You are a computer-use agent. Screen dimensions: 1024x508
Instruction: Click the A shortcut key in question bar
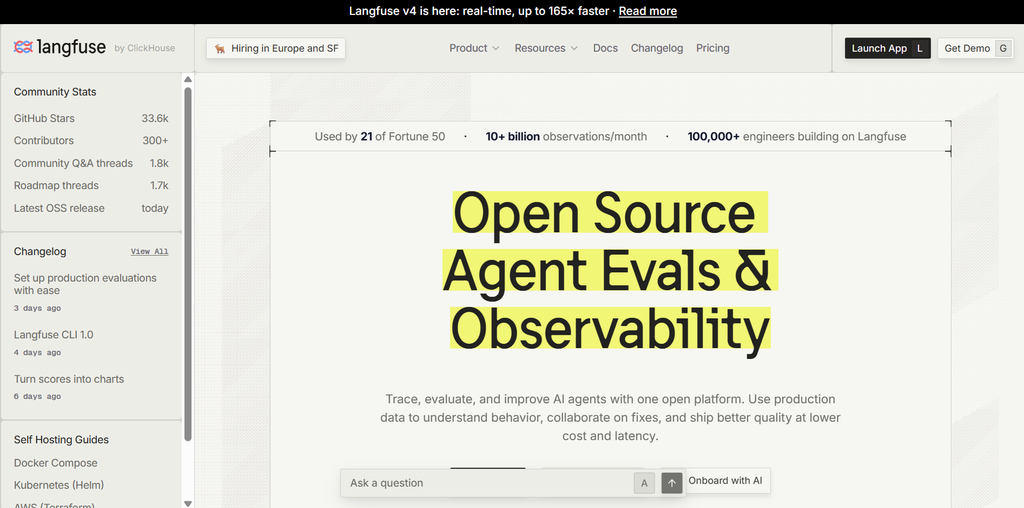point(644,483)
